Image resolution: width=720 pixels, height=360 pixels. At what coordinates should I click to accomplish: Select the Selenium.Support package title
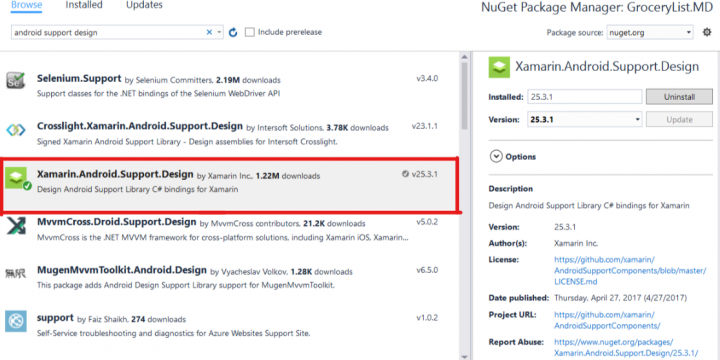pyautogui.click(x=79, y=79)
